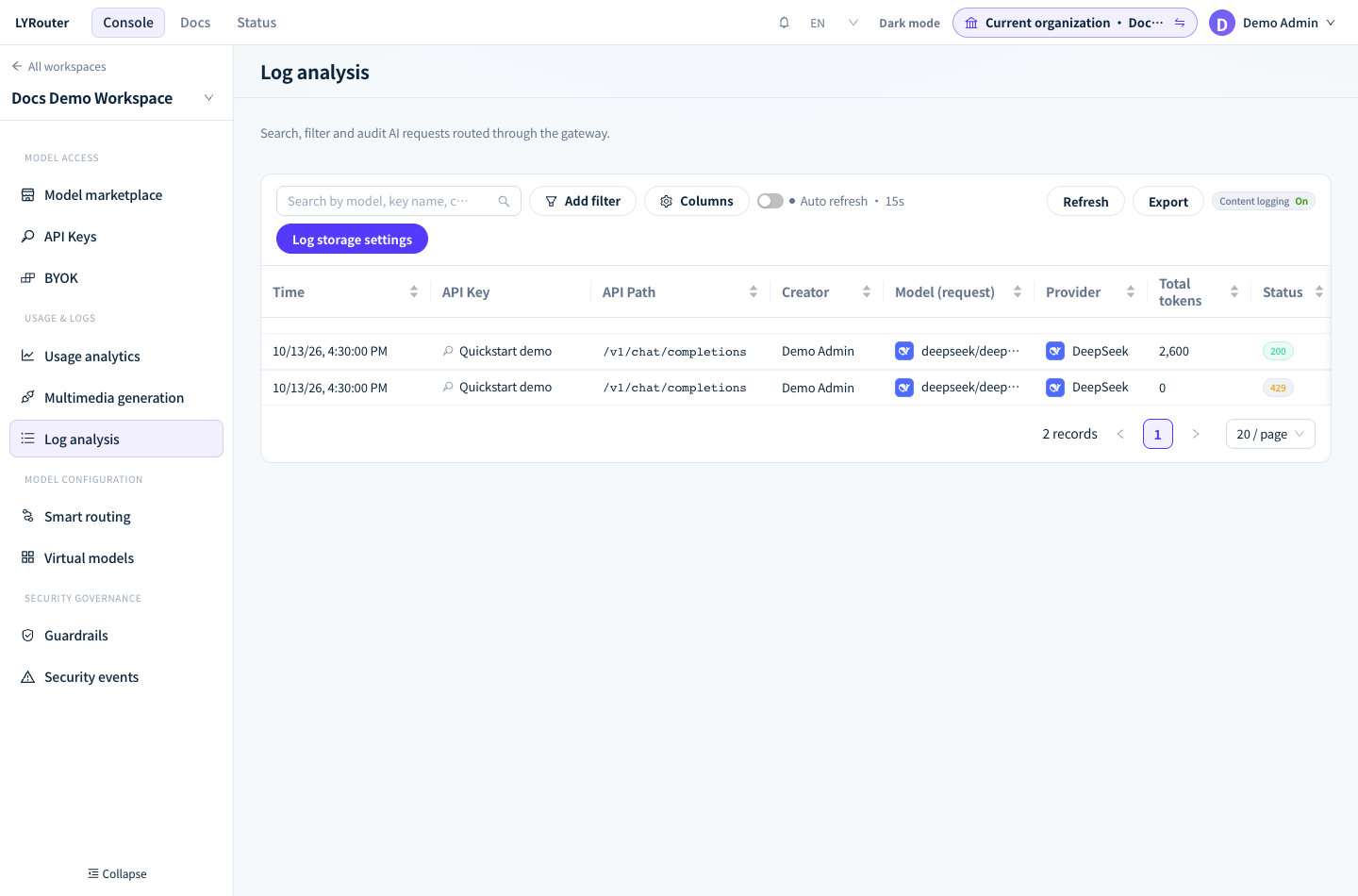The height and width of the screenshot is (896, 1358).
Task: Sort by the API Path column arrows
Action: [x=754, y=292]
